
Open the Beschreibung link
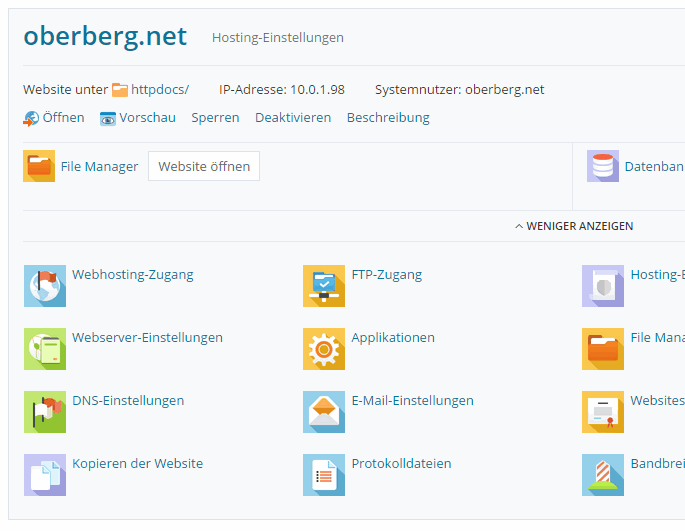pyautogui.click(x=388, y=117)
